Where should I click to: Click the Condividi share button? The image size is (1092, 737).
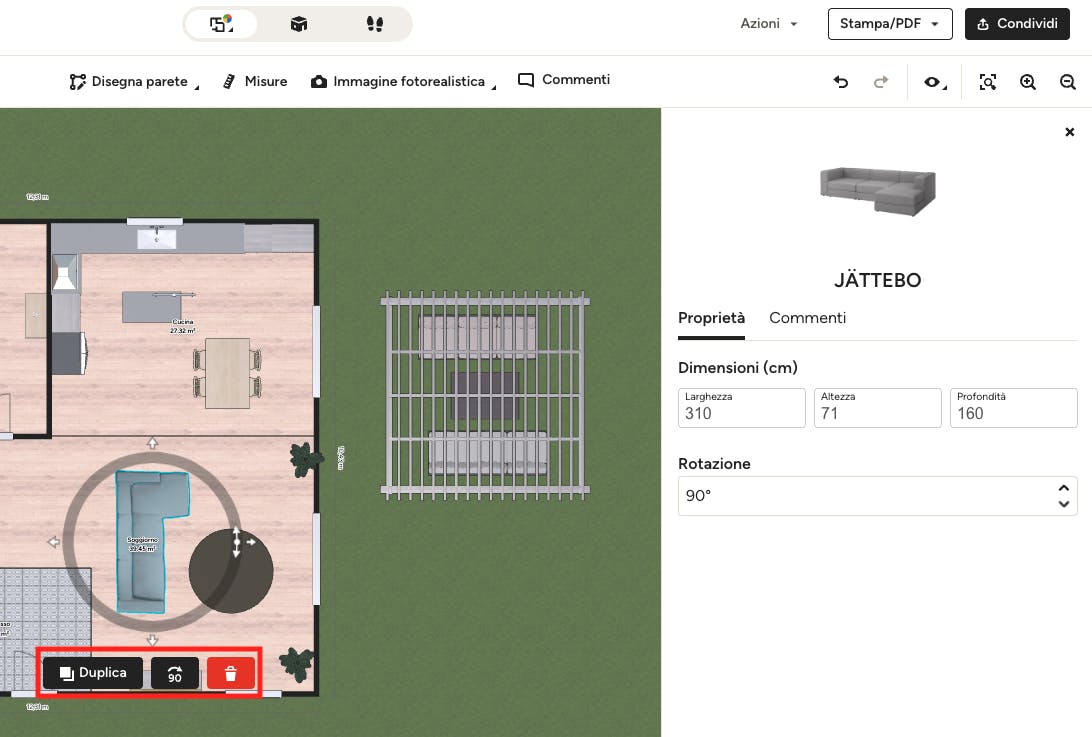(1017, 24)
